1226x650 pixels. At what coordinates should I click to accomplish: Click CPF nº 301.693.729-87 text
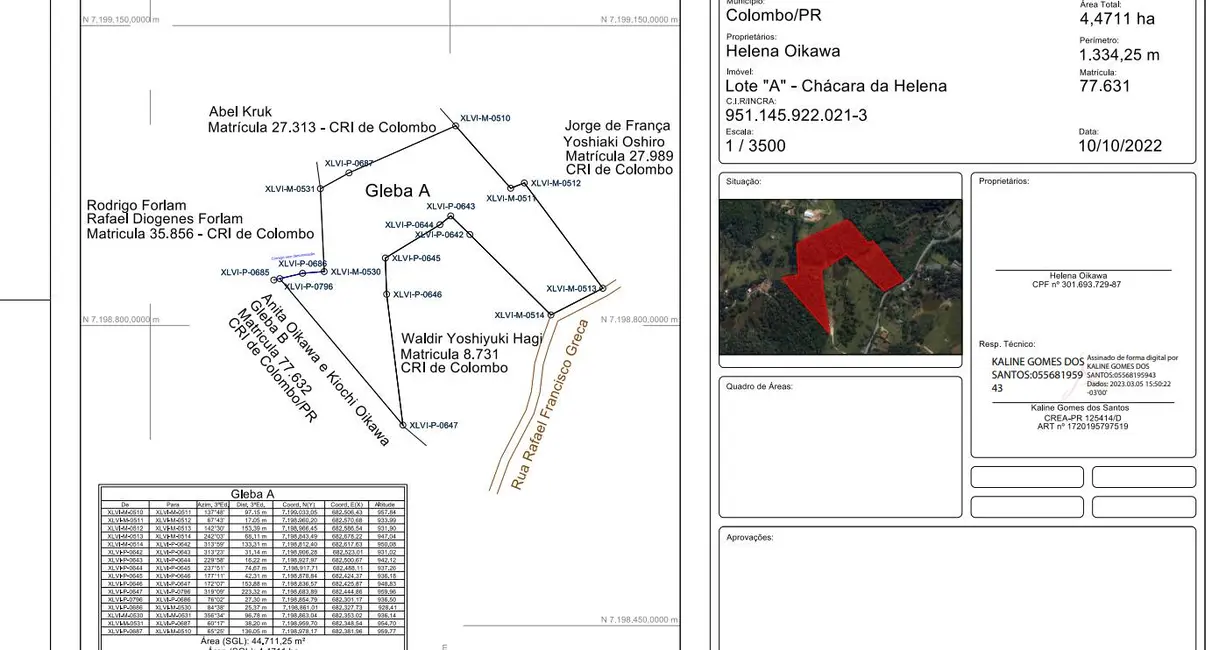(x=1076, y=284)
